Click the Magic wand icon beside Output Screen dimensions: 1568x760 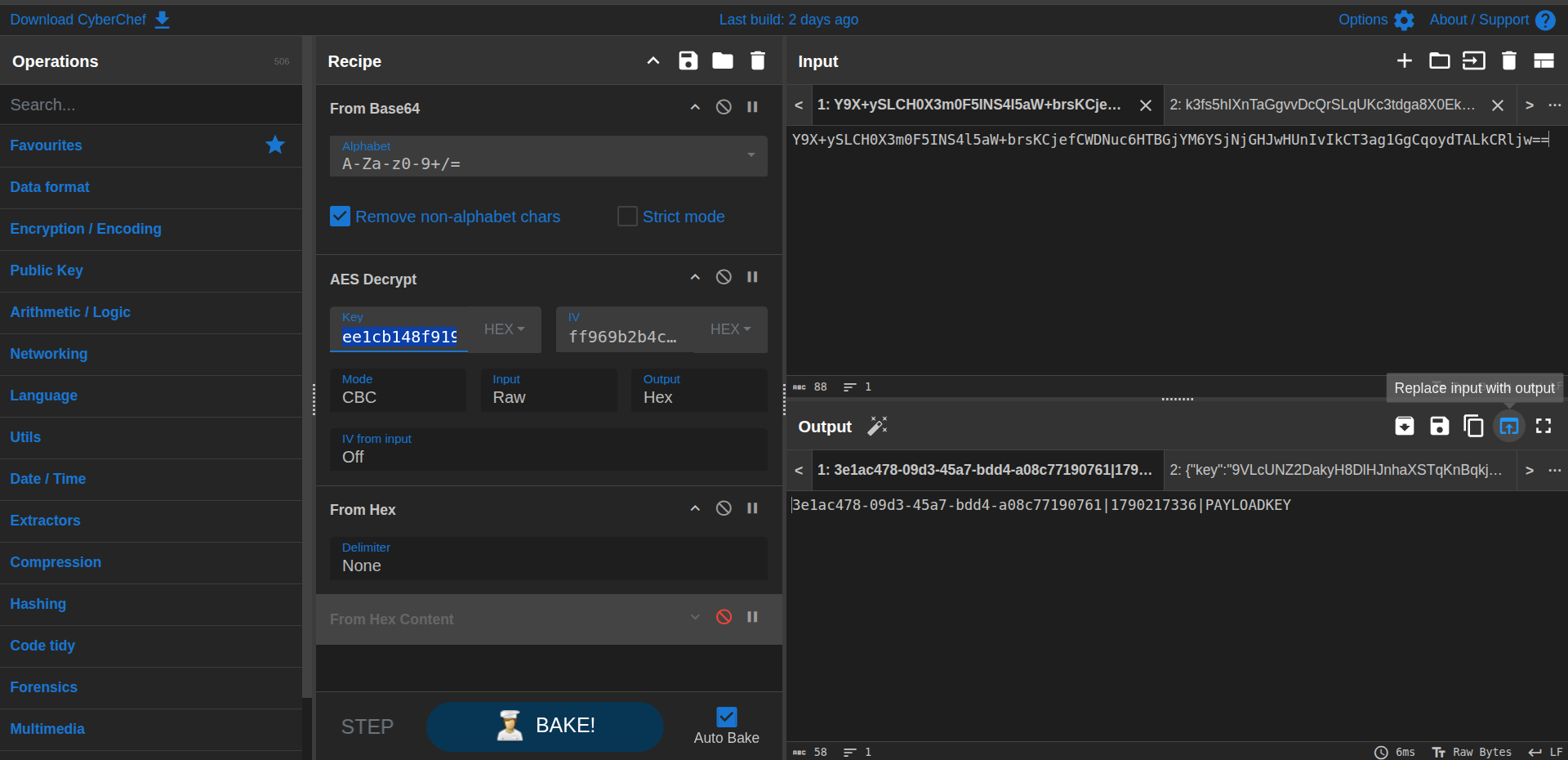click(x=877, y=426)
